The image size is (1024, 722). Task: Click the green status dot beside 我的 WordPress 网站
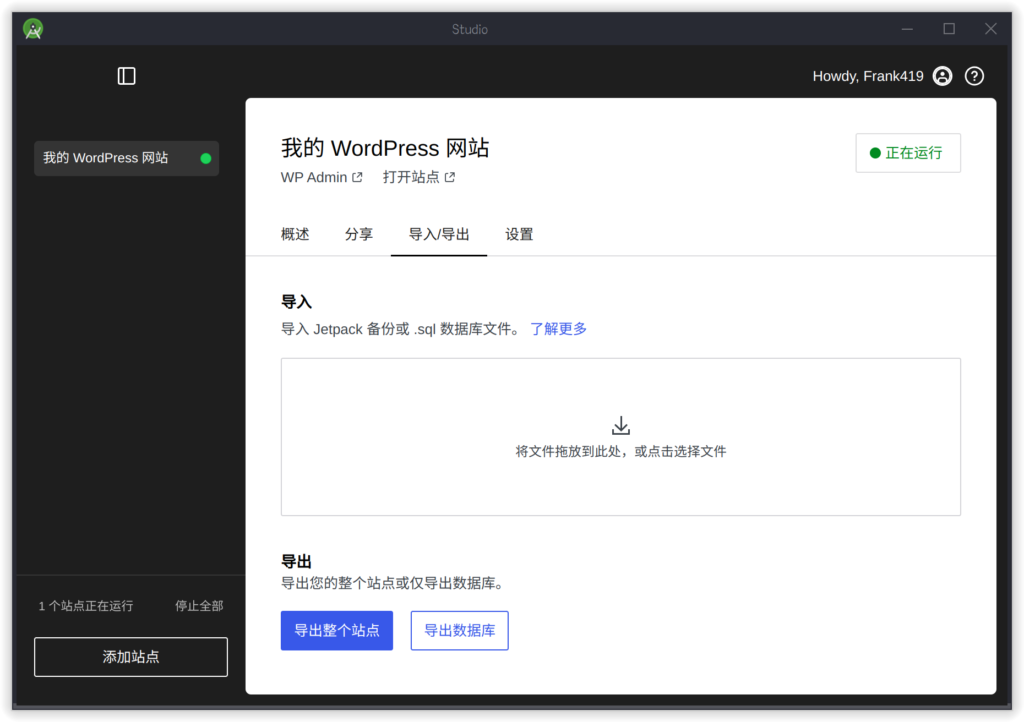point(204,157)
